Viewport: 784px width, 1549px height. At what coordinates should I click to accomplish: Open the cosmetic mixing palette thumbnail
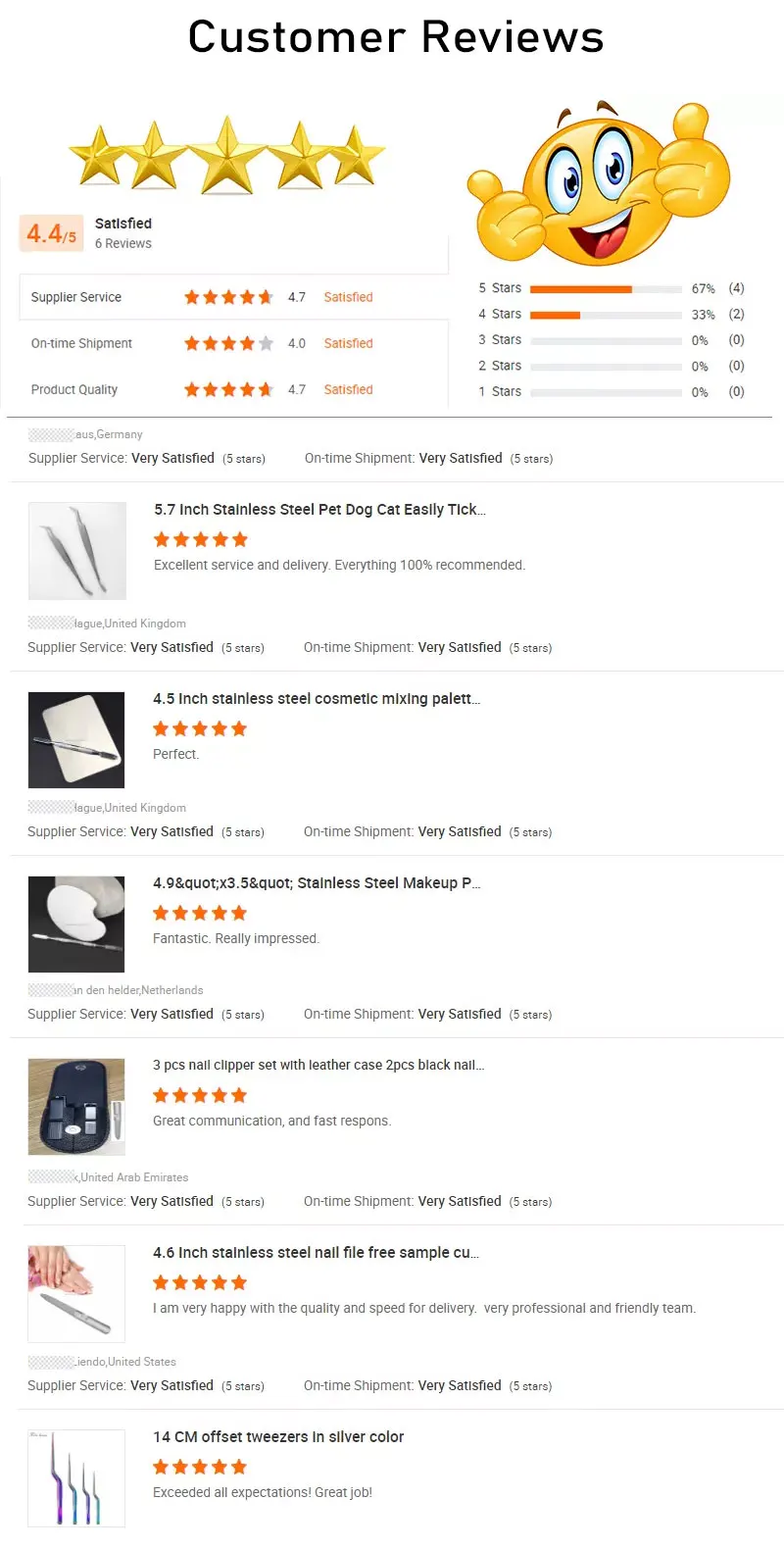[x=76, y=740]
